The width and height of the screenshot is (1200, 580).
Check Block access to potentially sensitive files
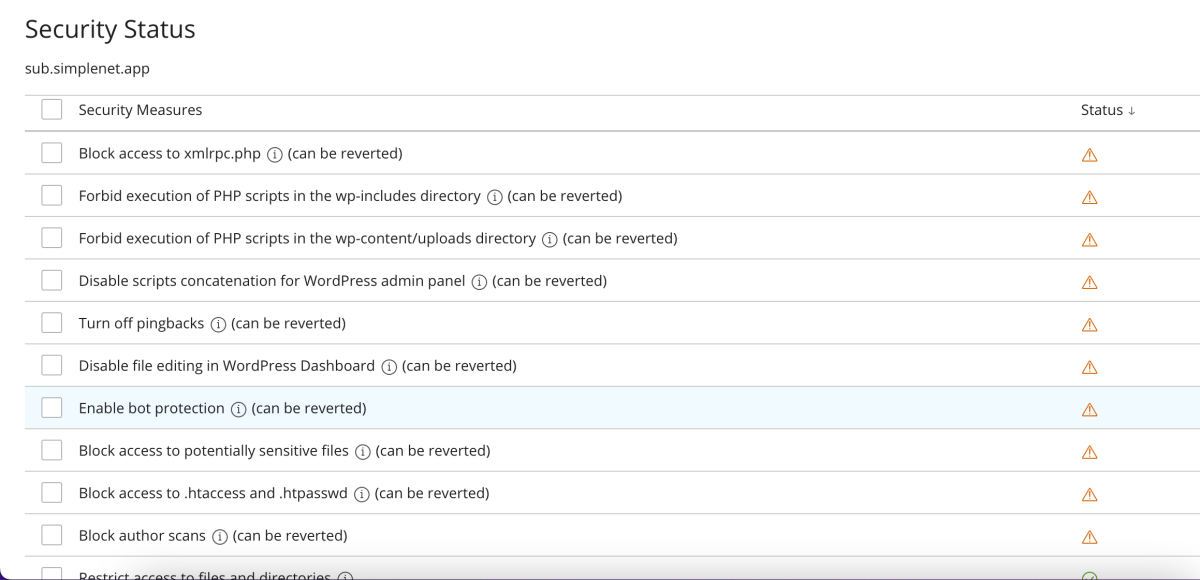pyautogui.click(x=52, y=451)
